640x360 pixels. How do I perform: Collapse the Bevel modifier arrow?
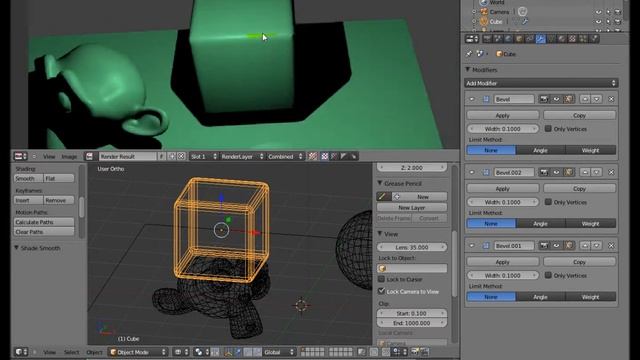(472, 99)
